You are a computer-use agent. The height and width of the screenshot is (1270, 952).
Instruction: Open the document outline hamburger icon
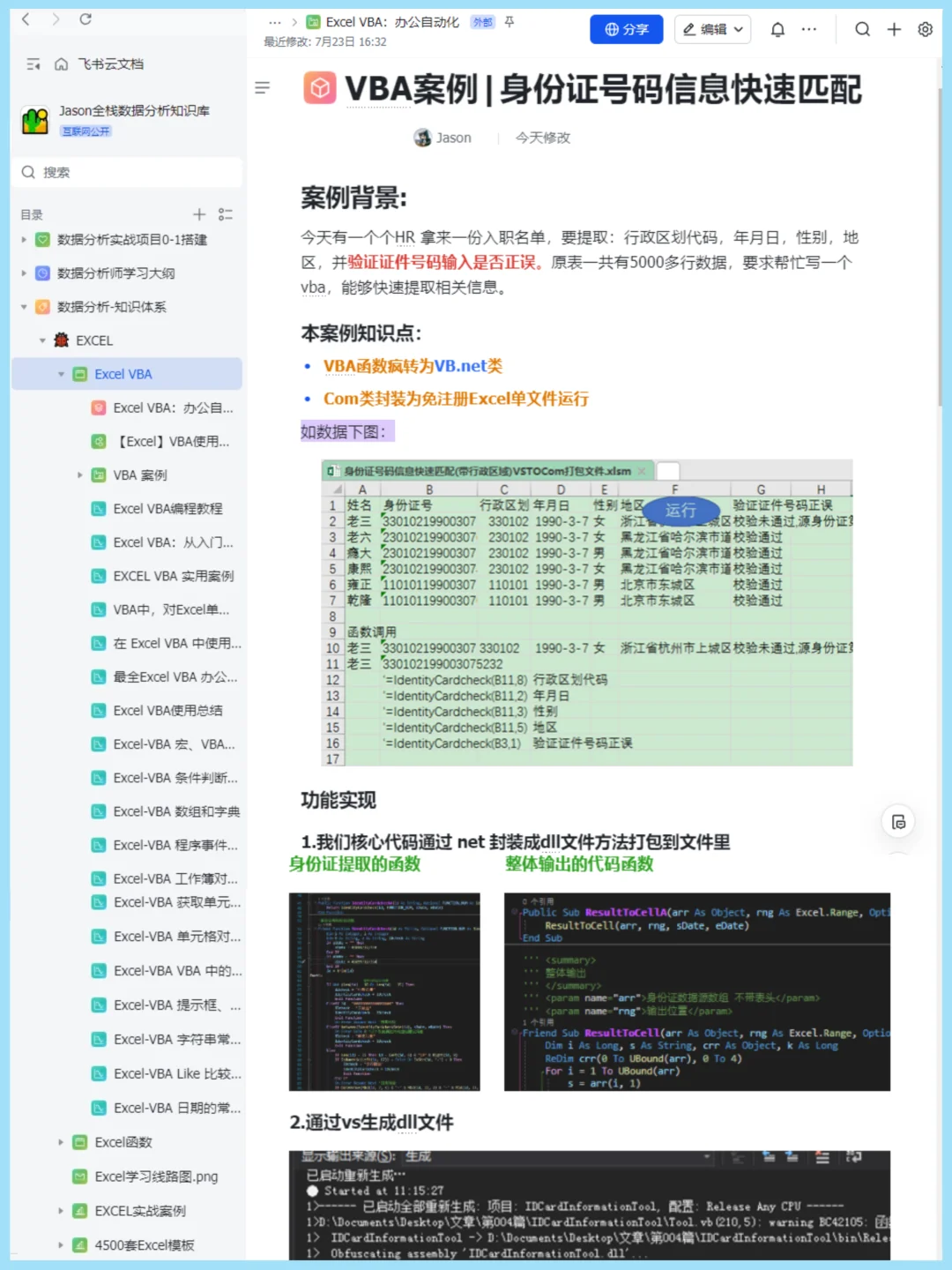pyautogui.click(x=262, y=87)
